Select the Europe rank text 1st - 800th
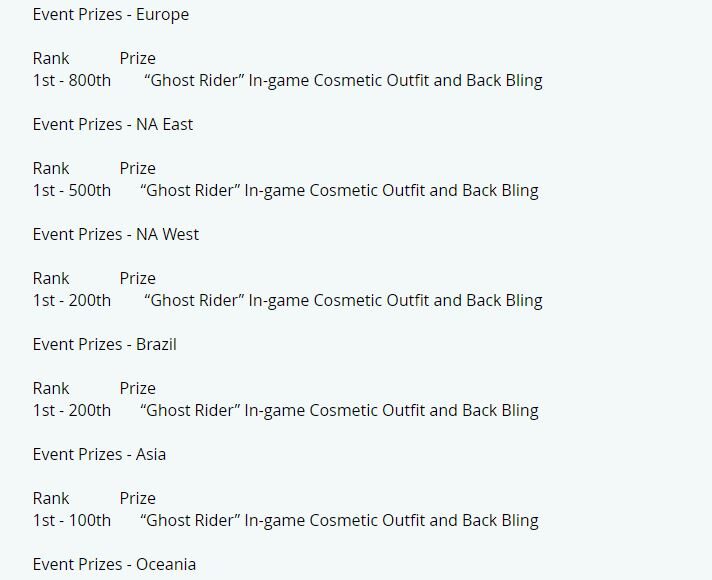This screenshot has width=712, height=580. click(72, 80)
